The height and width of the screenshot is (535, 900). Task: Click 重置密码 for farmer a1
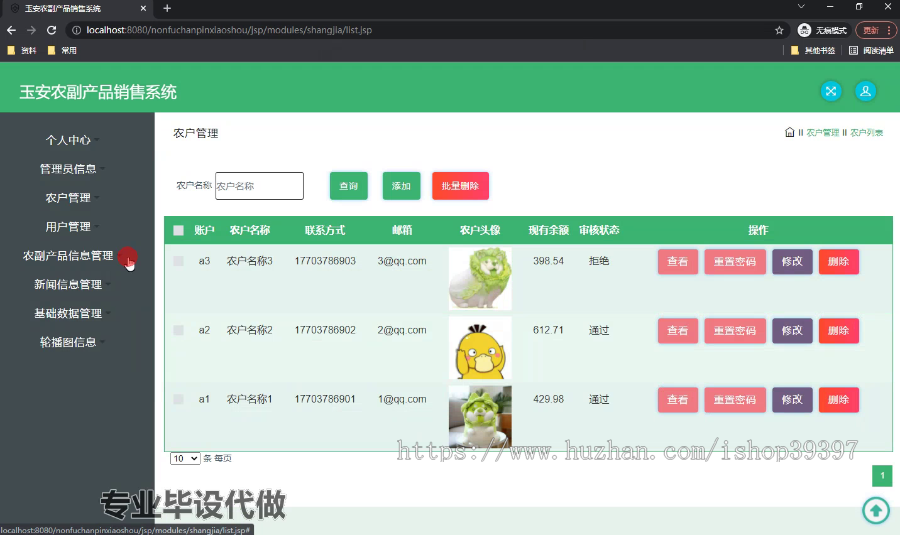click(735, 400)
